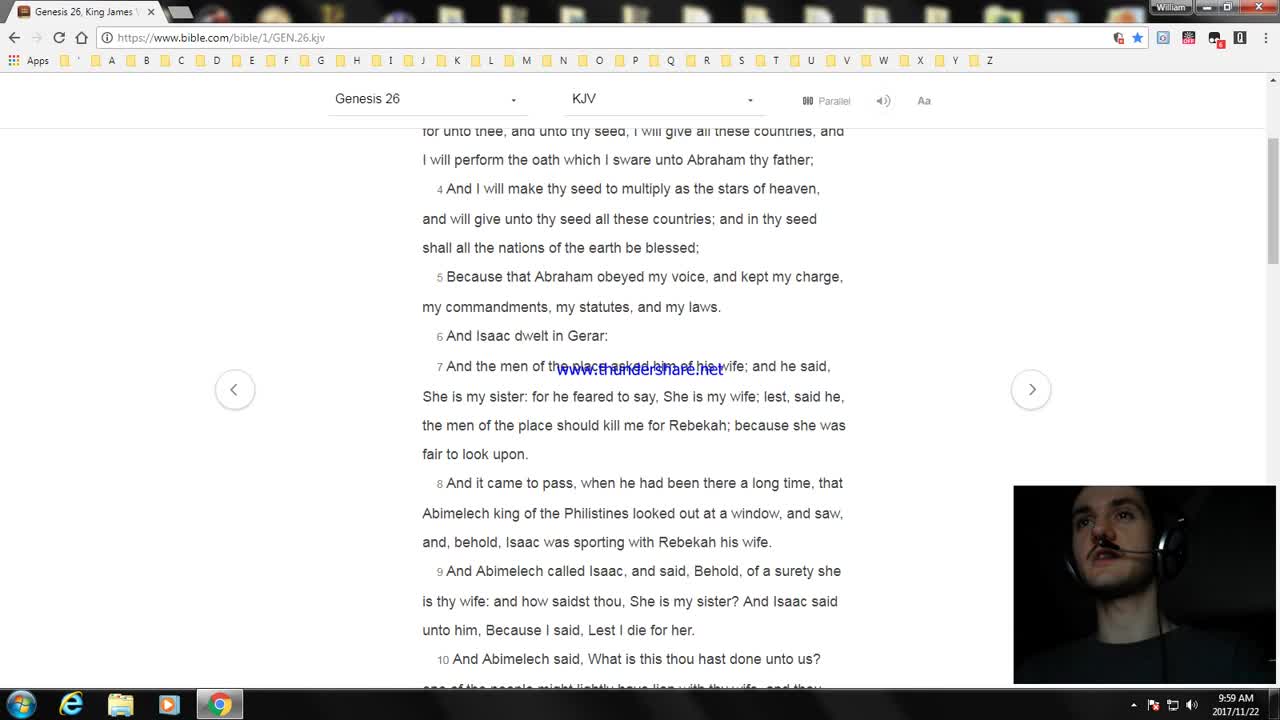
Task: Click verse 9 'And Abimelech called Isaac'
Action: point(535,571)
